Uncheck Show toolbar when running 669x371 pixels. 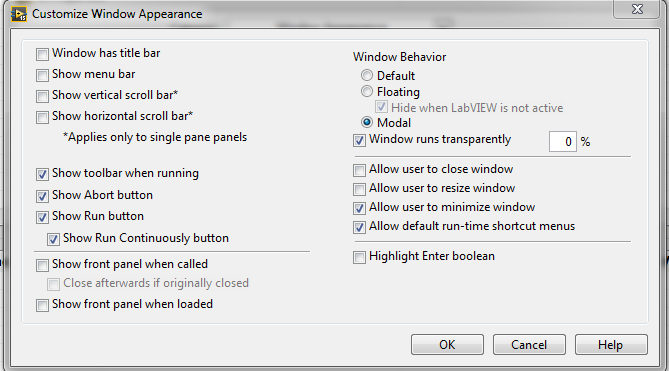(42, 174)
